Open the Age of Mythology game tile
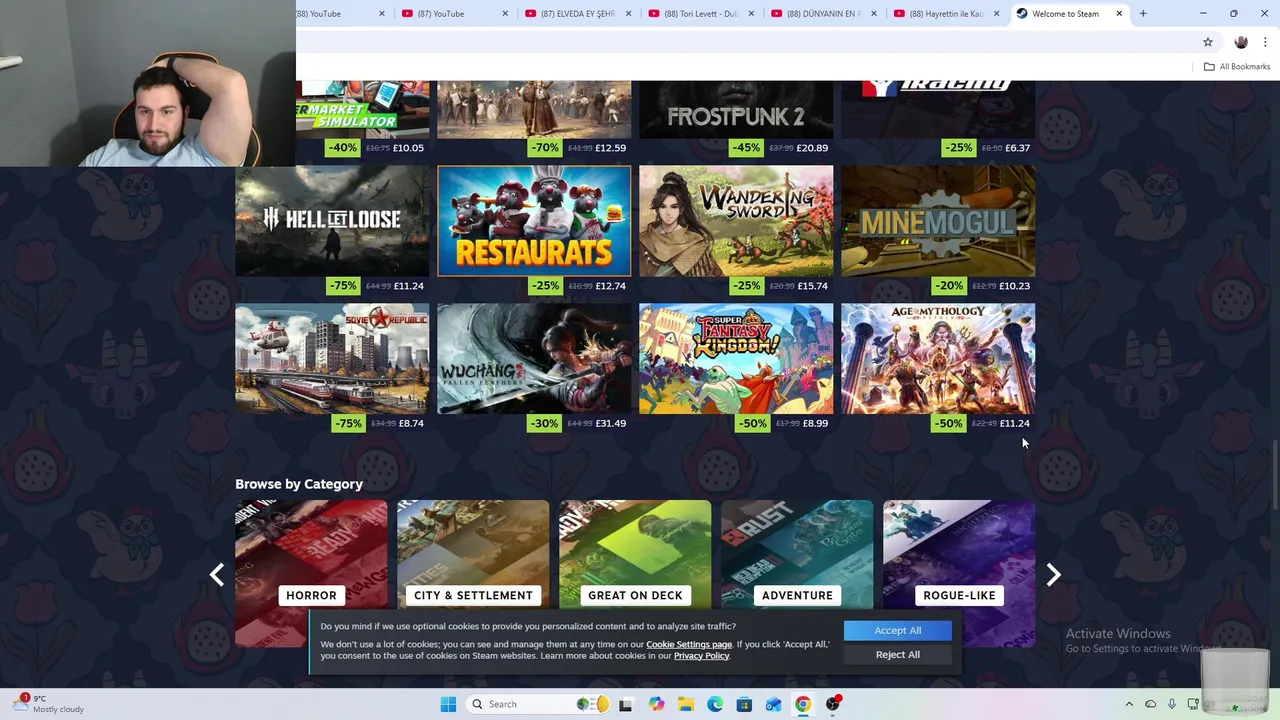1280x720 pixels. (x=938, y=358)
